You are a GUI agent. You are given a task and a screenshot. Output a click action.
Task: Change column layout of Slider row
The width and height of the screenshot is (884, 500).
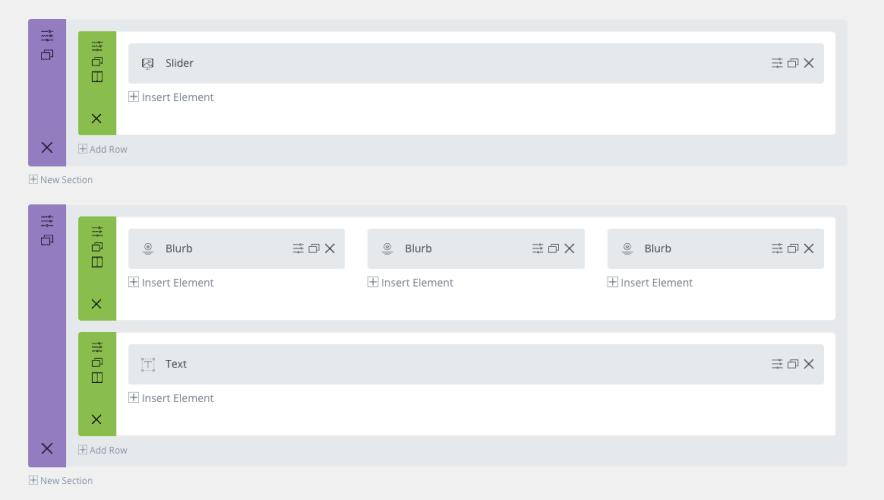pyautogui.click(x=97, y=77)
